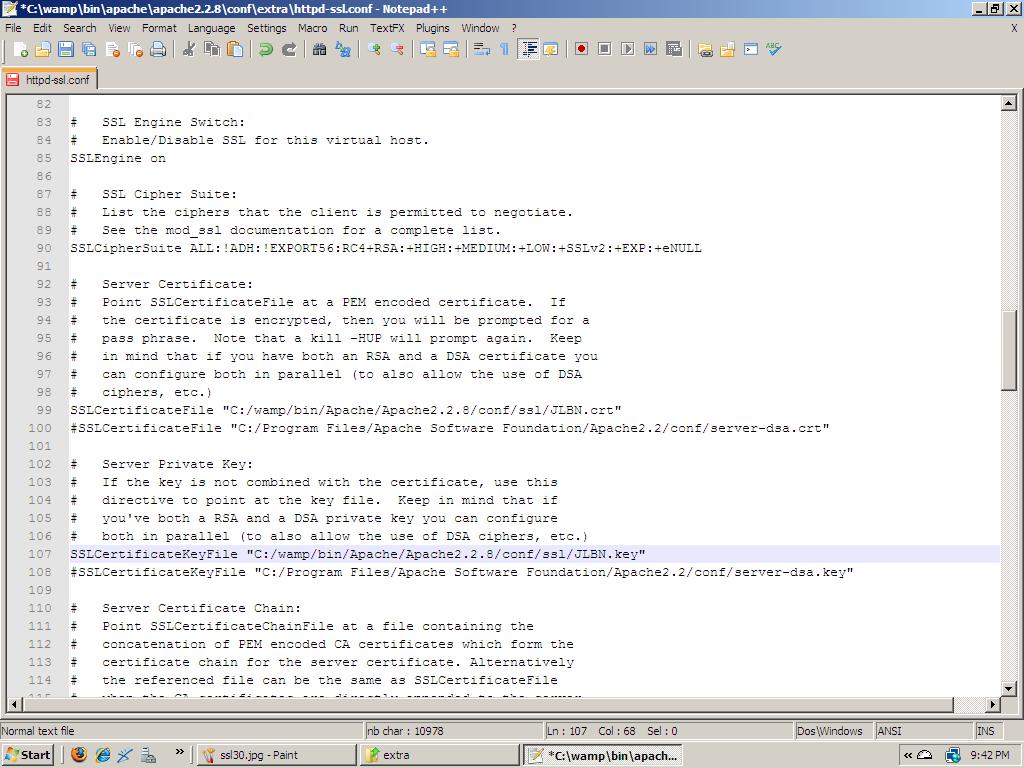Toggle the Show Indent Guide button
This screenshot has height=768, width=1024.
[528, 49]
